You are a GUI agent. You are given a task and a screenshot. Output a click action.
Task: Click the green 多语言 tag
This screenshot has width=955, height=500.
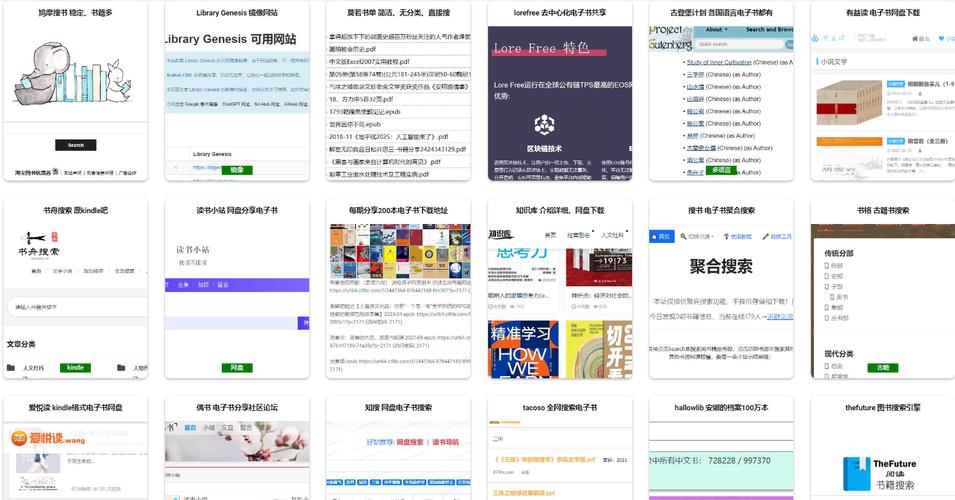[721, 170]
